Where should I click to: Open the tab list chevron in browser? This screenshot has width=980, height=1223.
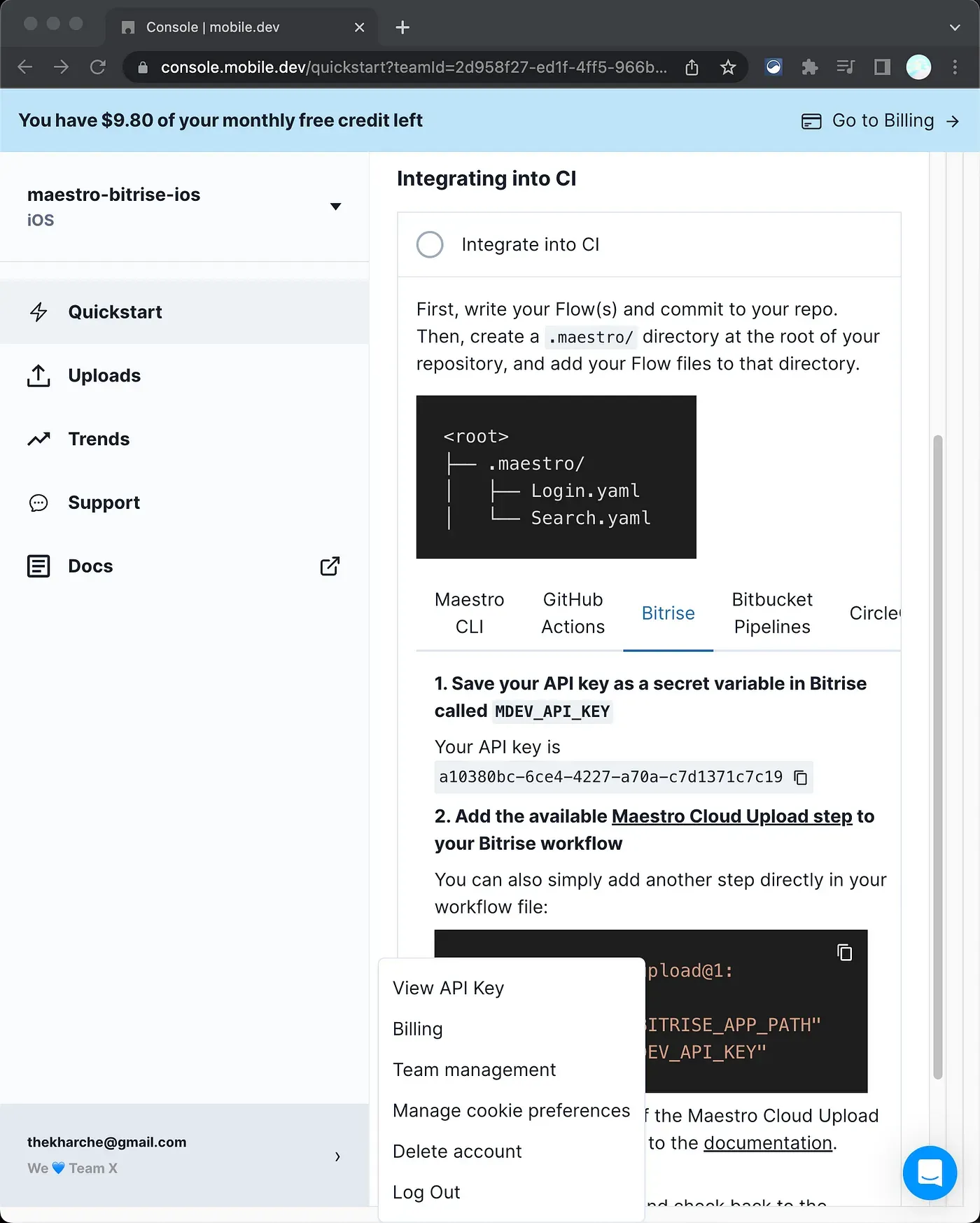[955, 27]
